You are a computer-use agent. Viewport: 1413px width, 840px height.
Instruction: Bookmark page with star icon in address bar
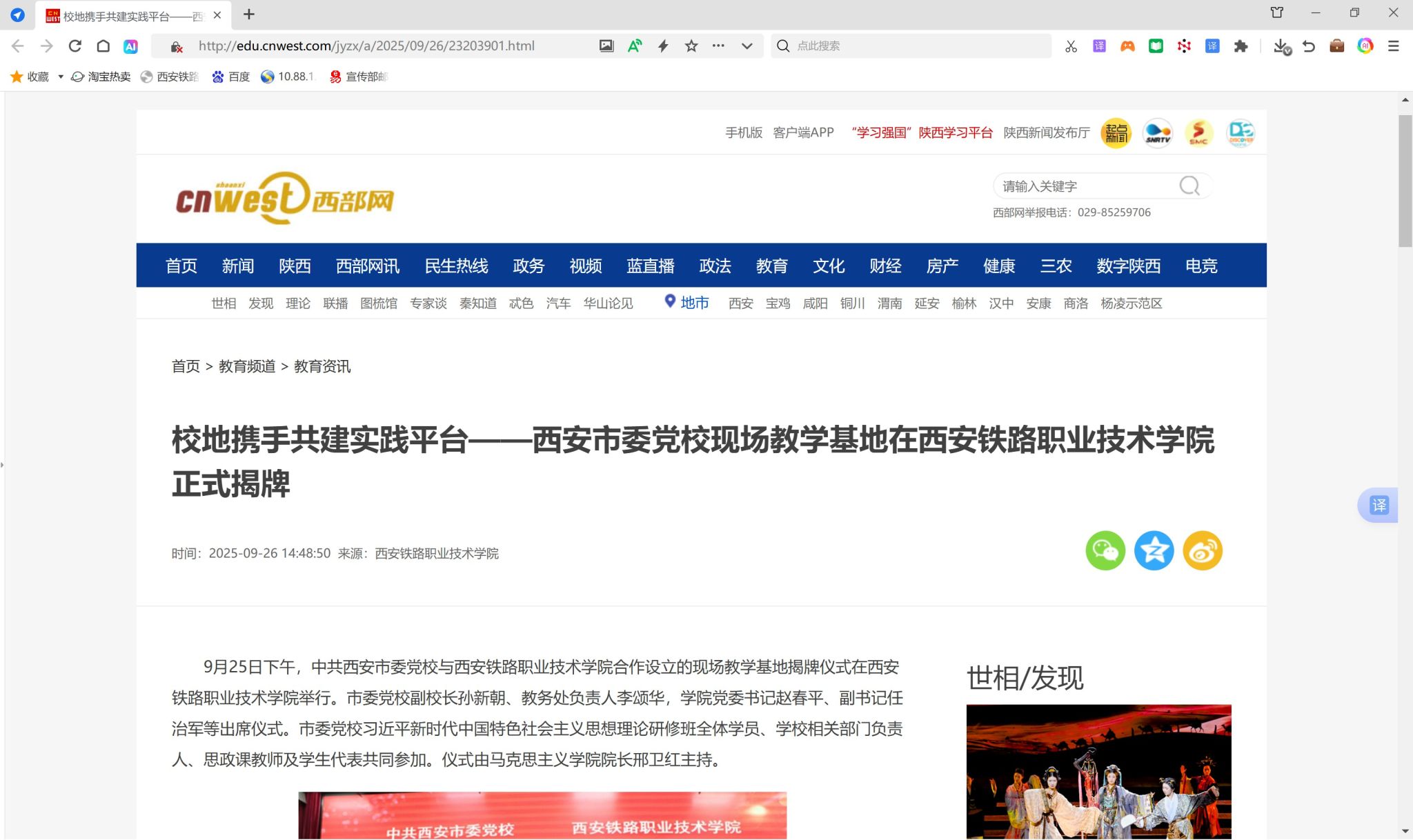[x=691, y=46]
